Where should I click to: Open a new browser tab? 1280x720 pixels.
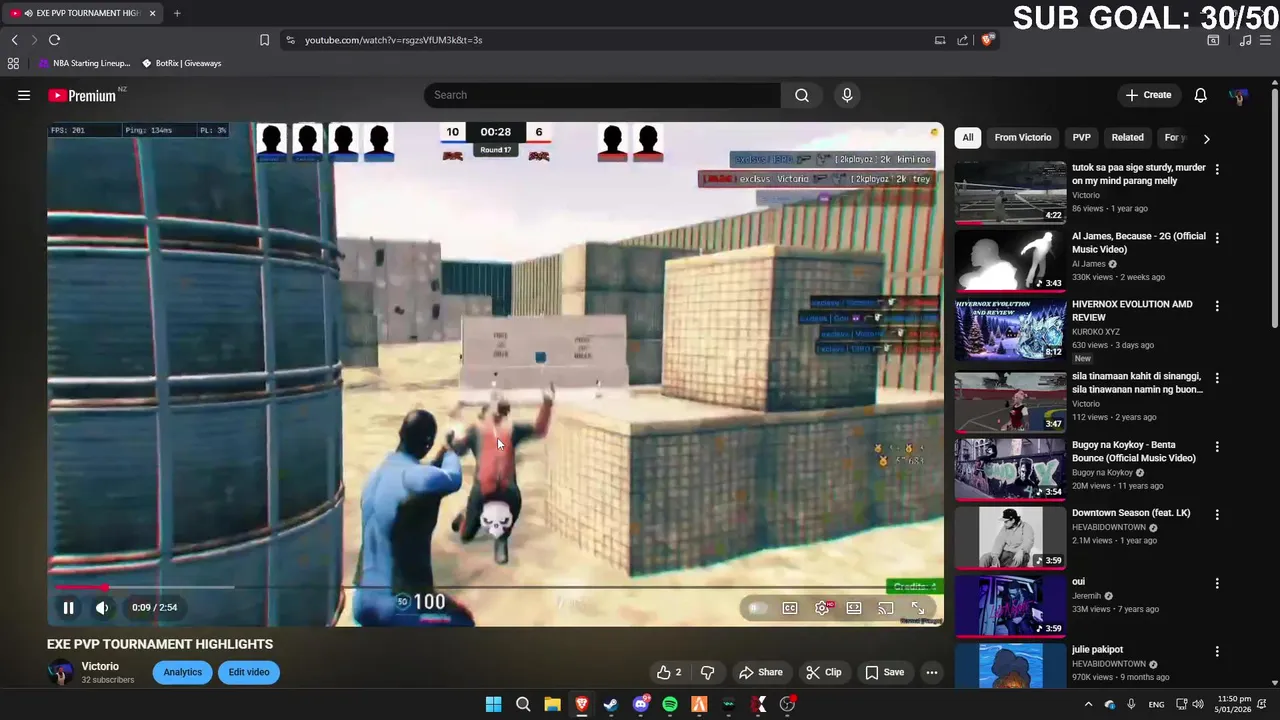click(x=177, y=13)
